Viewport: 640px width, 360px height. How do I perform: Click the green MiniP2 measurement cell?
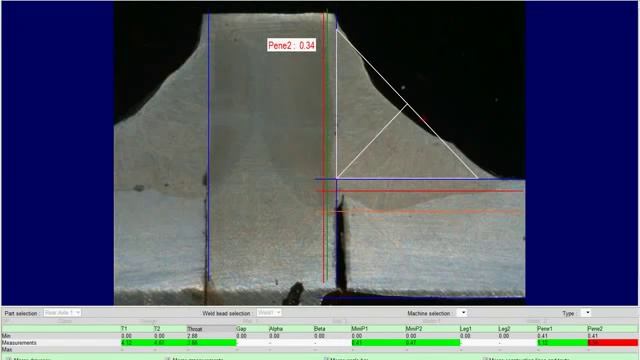point(433,343)
